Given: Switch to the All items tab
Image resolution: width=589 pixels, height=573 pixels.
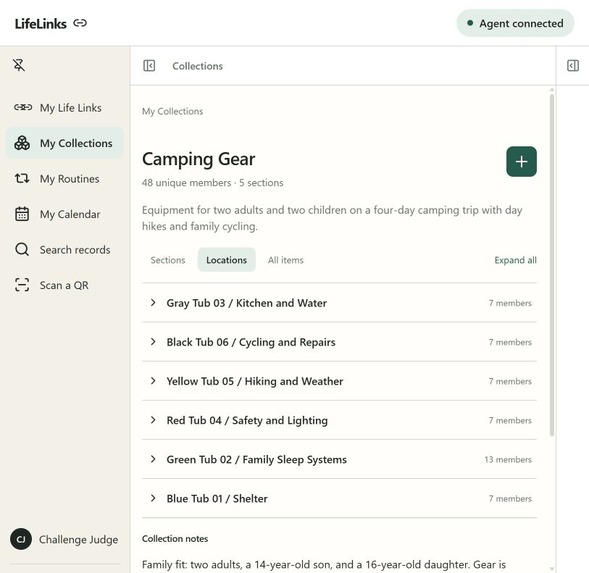Looking at the screenshot, I should 285,260.
